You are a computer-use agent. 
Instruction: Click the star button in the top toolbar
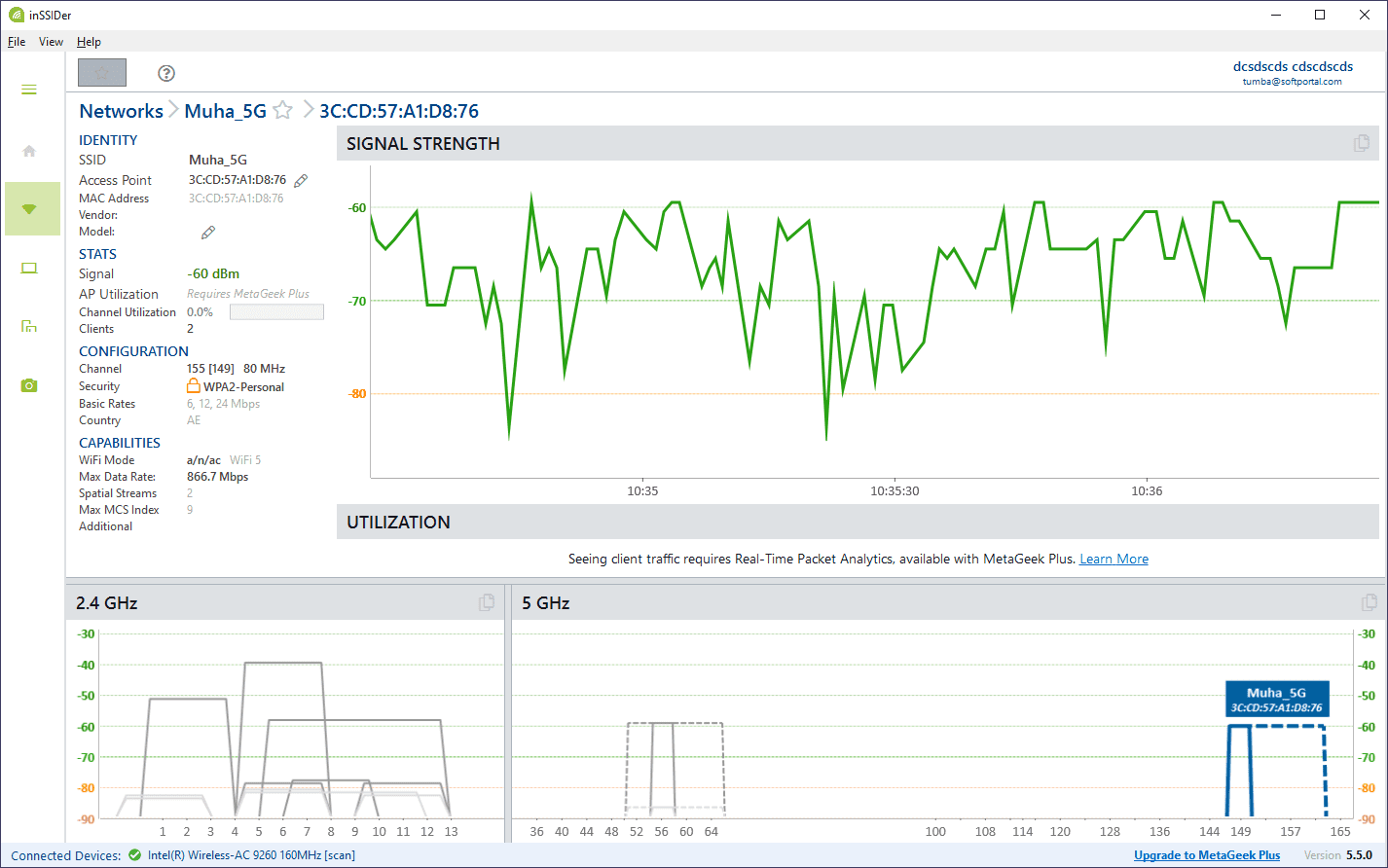tap(102, 73)
